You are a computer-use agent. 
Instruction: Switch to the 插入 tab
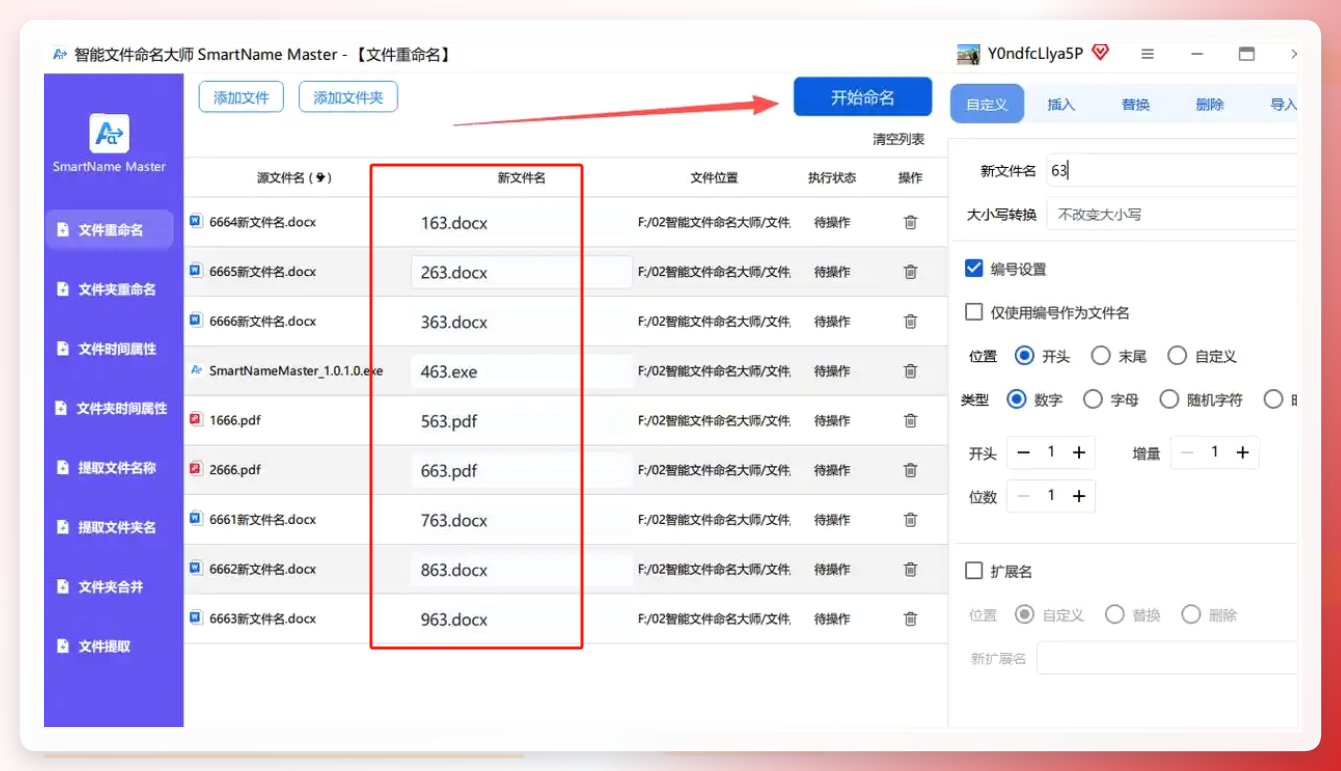(1061, 104)
